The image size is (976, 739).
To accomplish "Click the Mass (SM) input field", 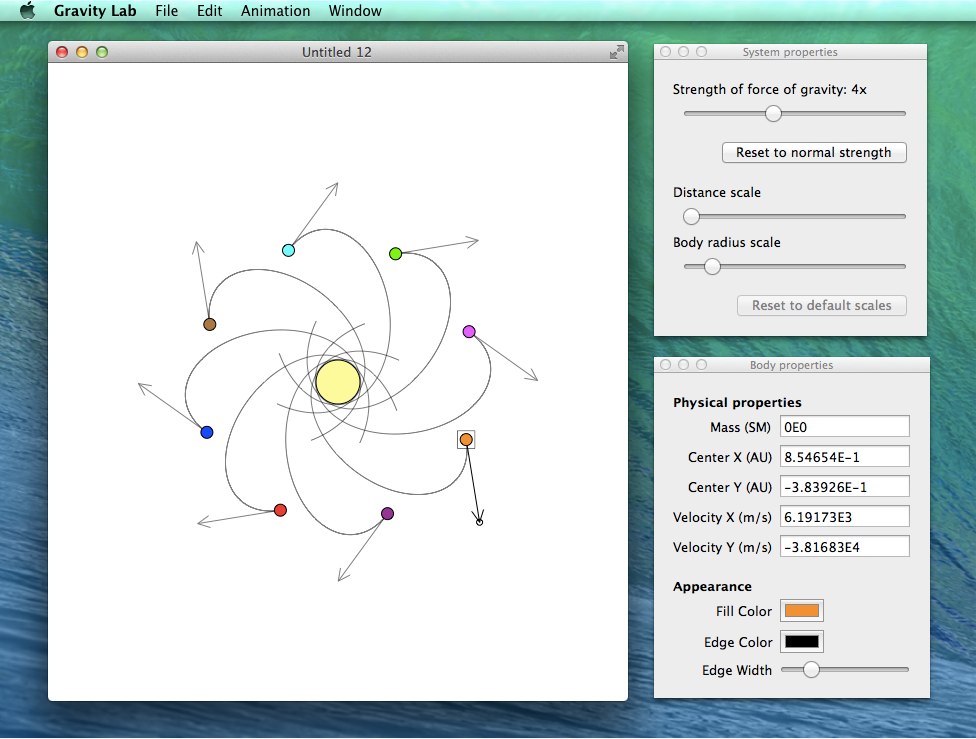I will tap(845, 426).
